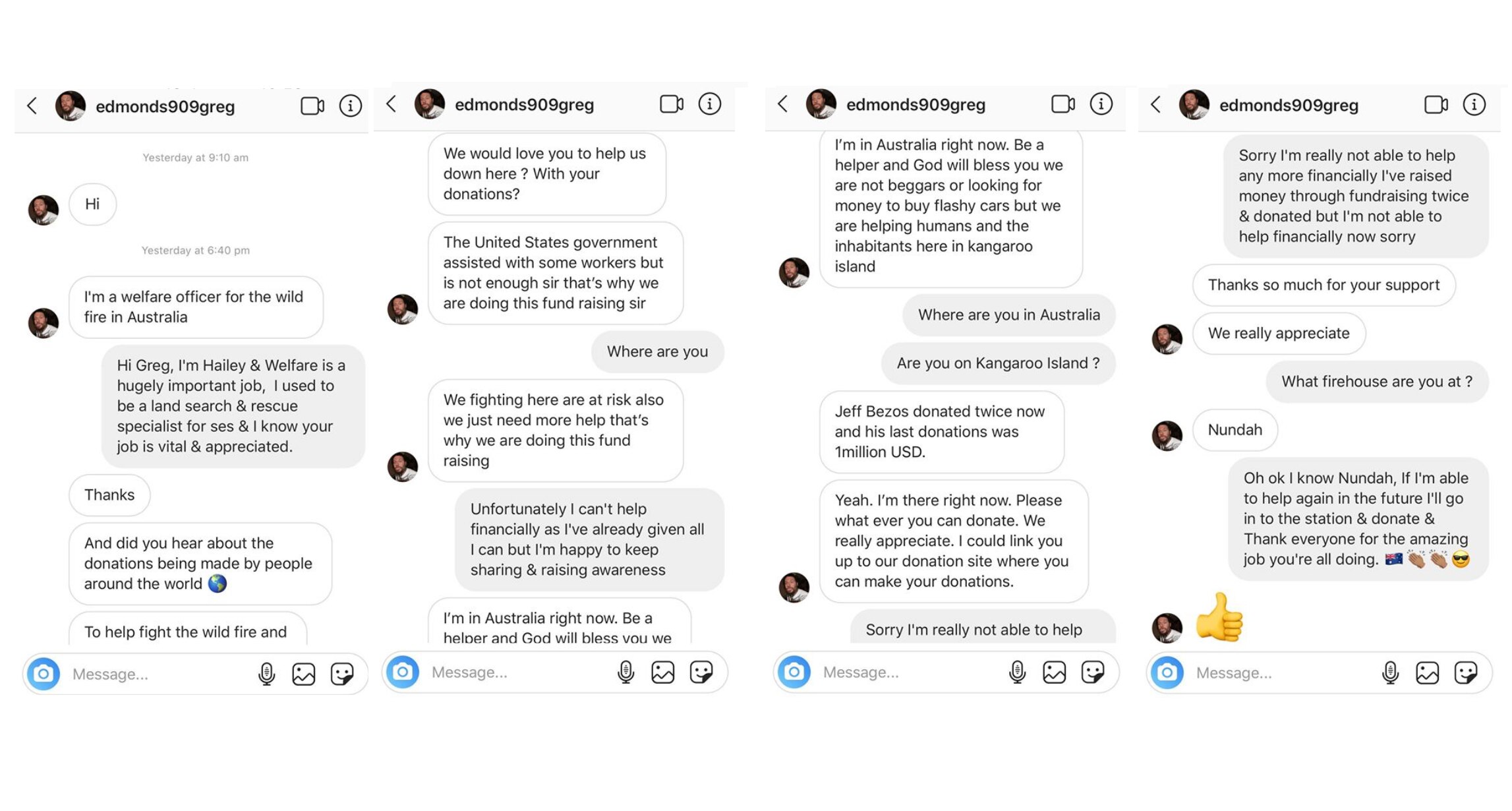
Task: Open the conversation details info icon
Action: tap(351, 105)
